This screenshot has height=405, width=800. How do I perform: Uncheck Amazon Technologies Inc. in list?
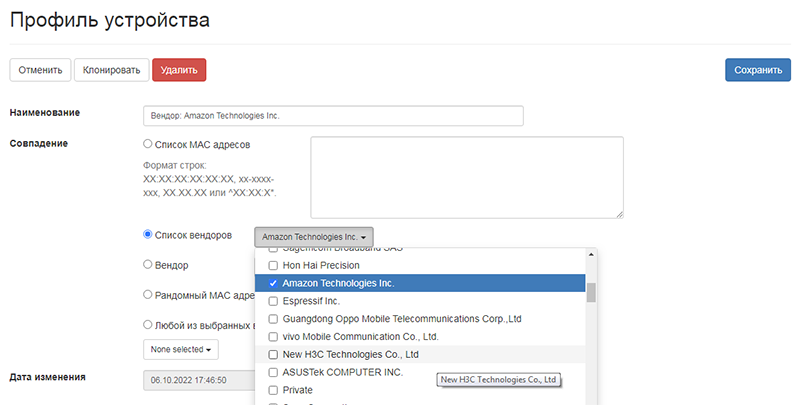(273, 283)
